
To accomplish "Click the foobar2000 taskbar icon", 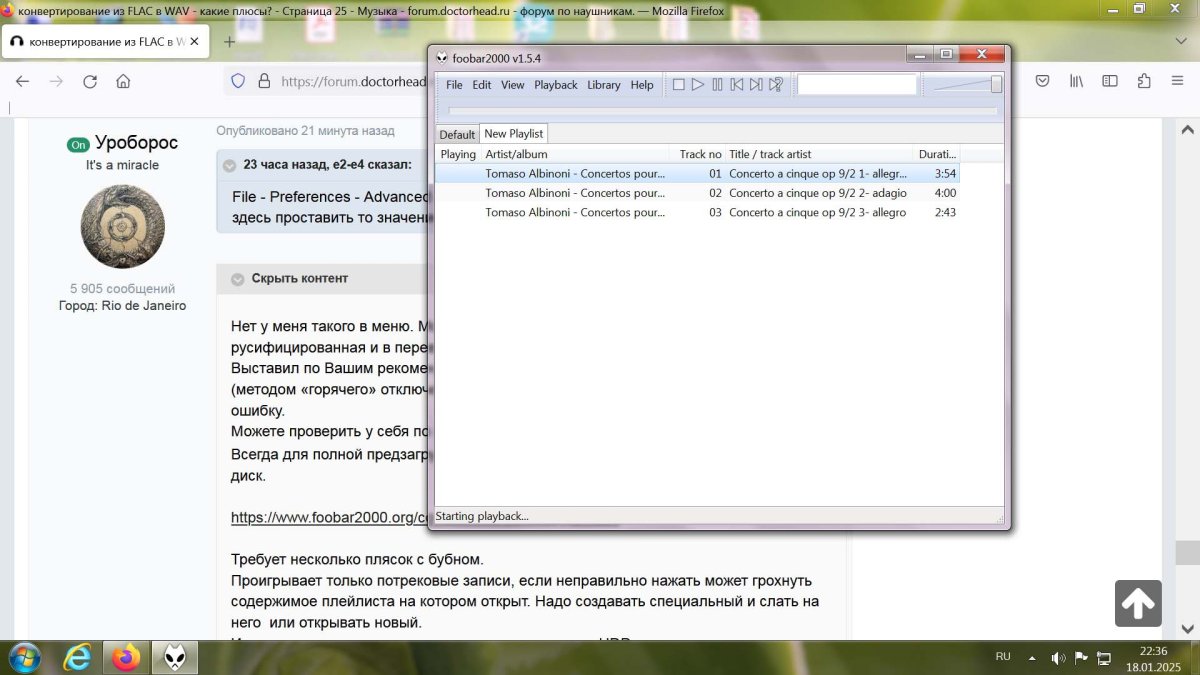I will pos(175,657).
